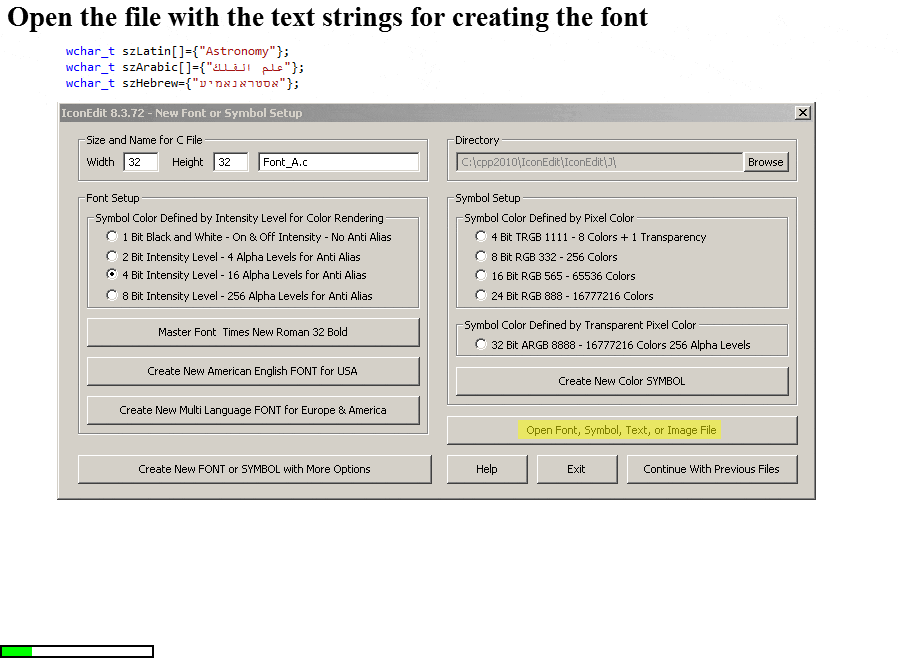Browse for a directory
This screenshot has width=898, height=658.
point(766,162)
